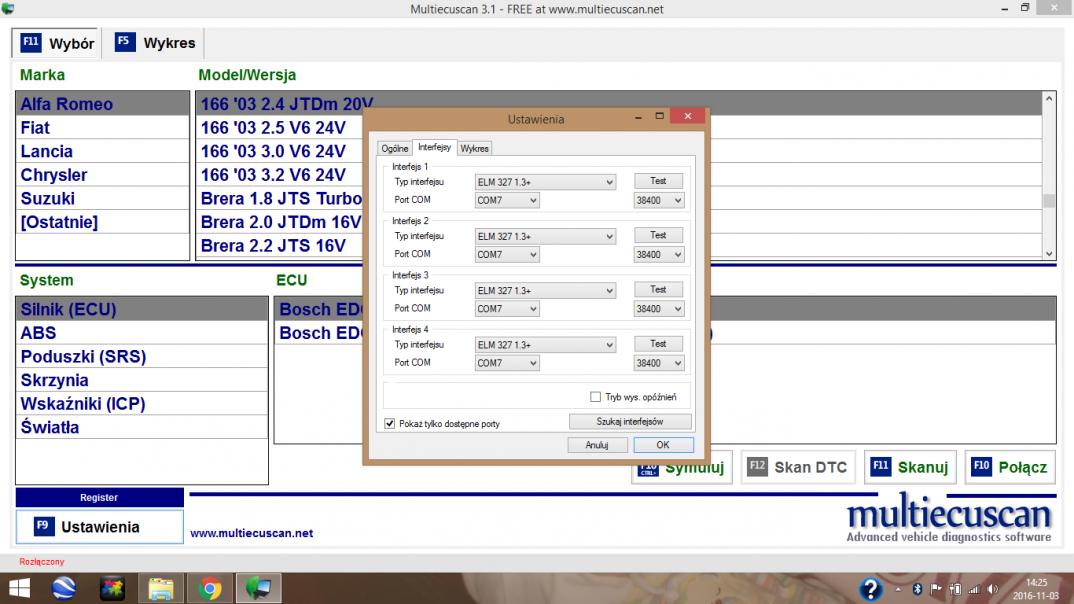Click Test button for Interfejs 3
1074x604 pixels.
point(658,289)
